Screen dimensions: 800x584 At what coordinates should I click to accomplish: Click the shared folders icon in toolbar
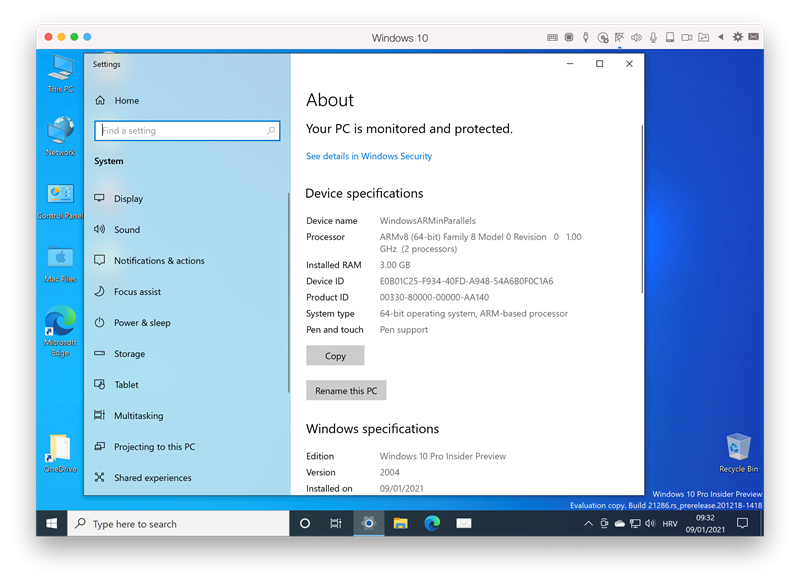(x=702, y=37)
